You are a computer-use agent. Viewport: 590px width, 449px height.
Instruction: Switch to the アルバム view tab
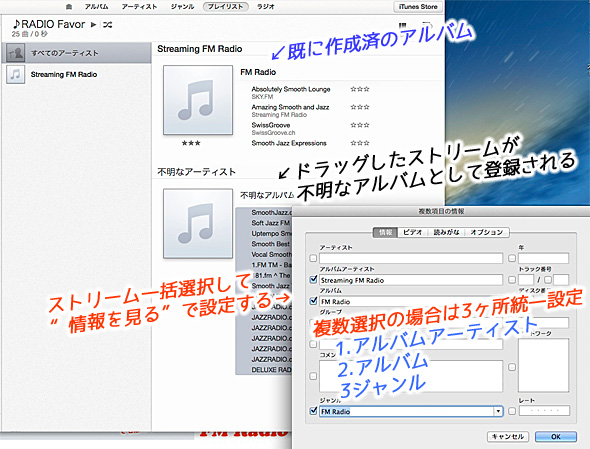pos(96,6)
